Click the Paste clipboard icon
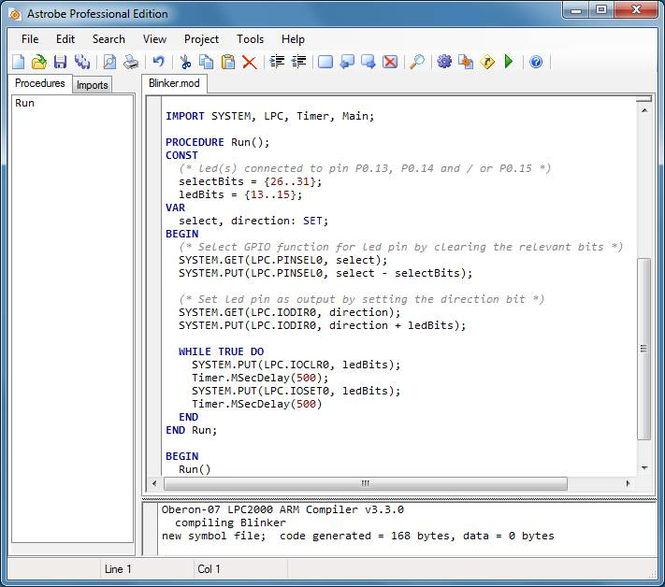Screen dimensions: 665x587 (x=228, y=62)
